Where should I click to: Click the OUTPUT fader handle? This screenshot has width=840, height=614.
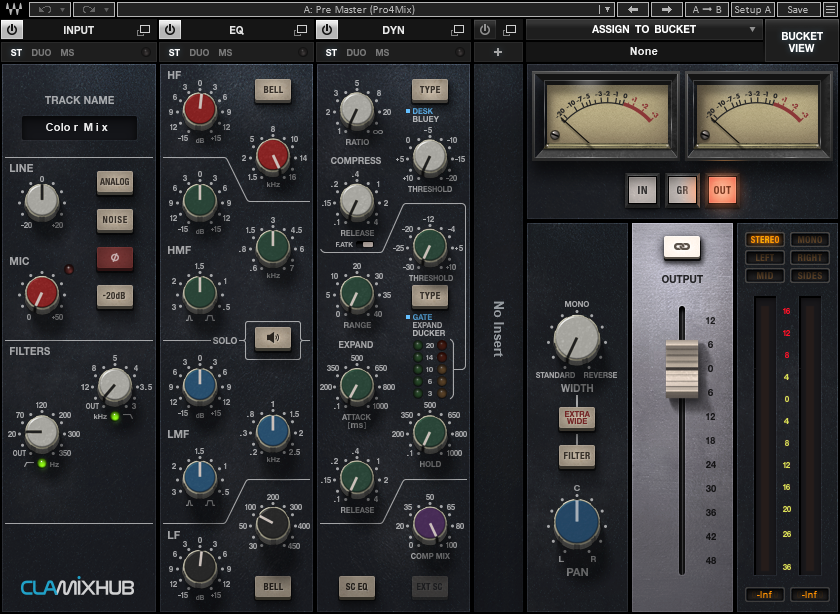(681, 369)
